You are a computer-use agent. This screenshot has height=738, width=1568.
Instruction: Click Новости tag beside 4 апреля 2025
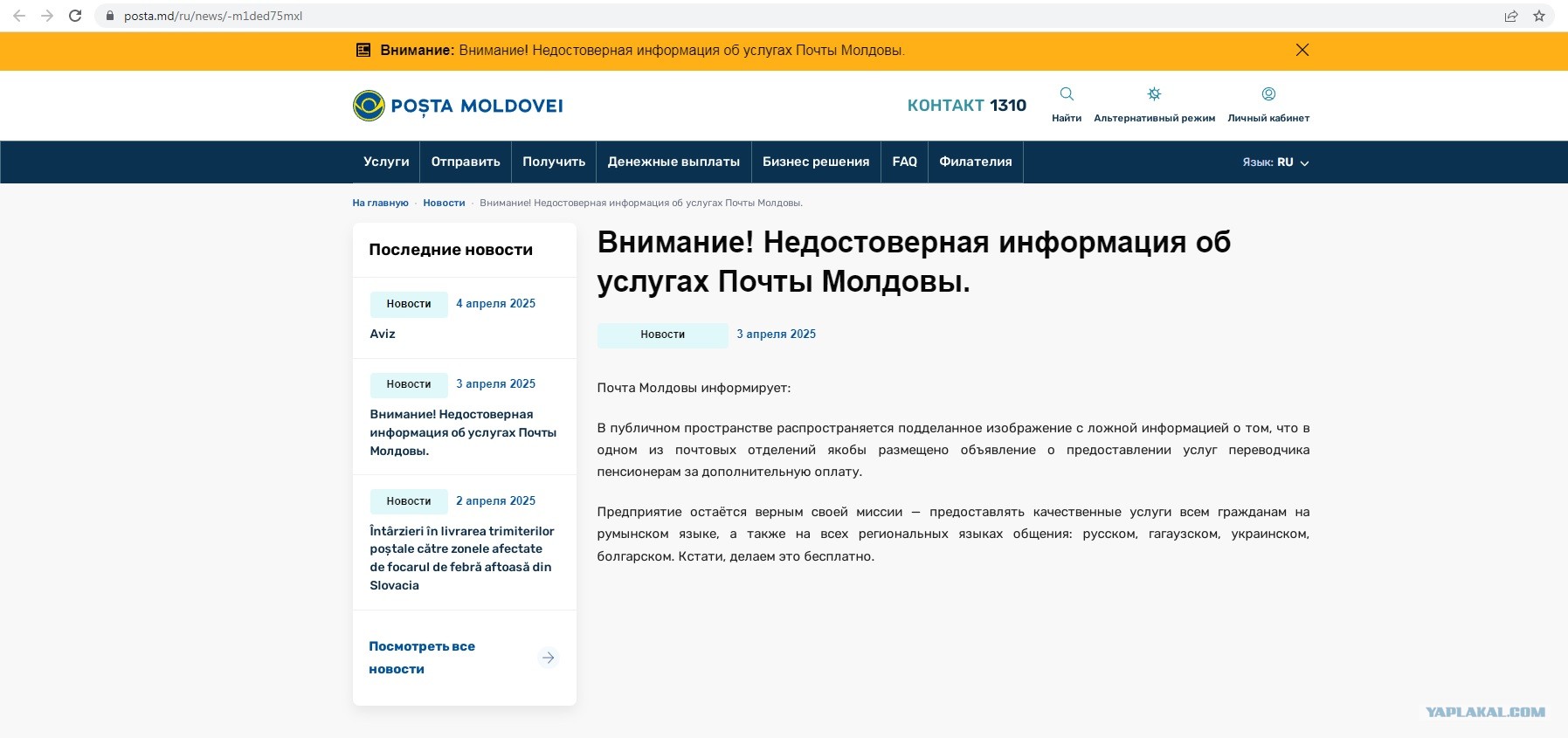(409, 304)
